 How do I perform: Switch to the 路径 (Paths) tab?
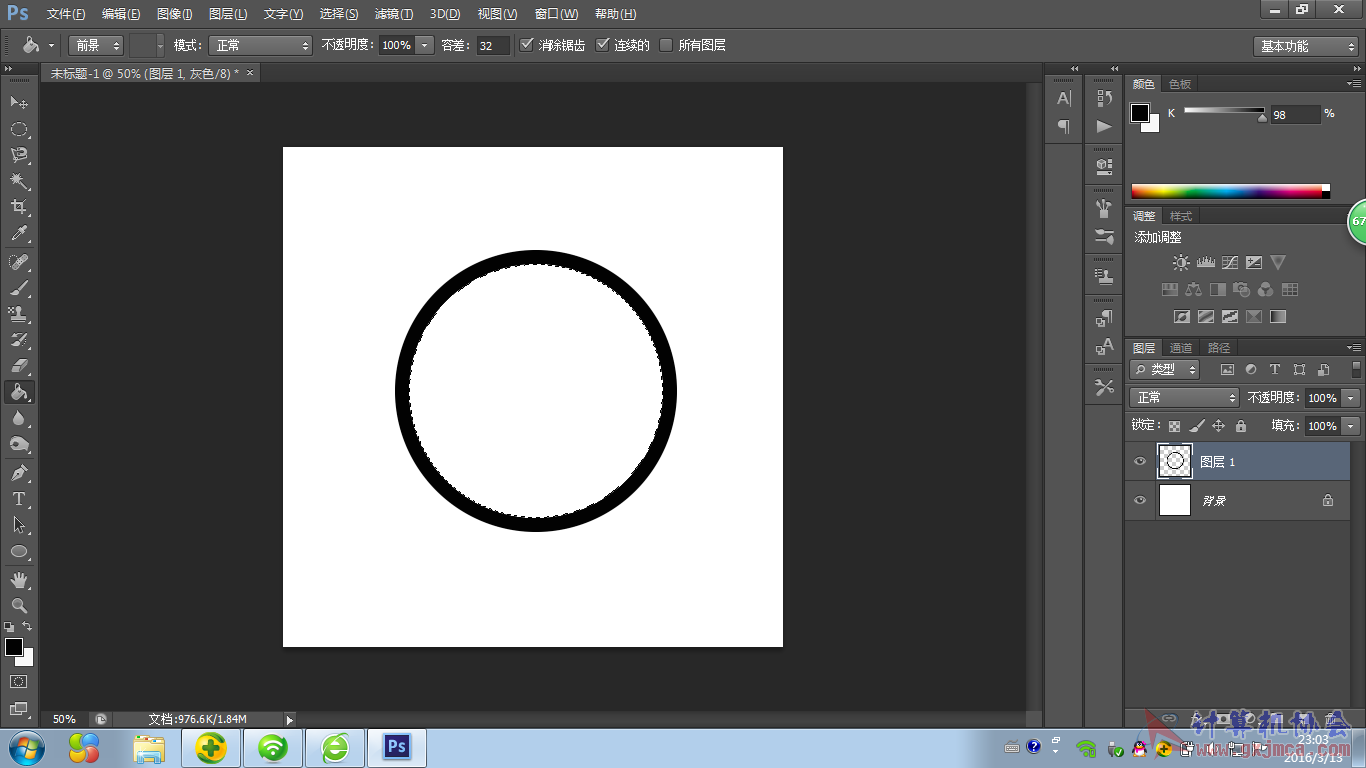coord(1219,348)
